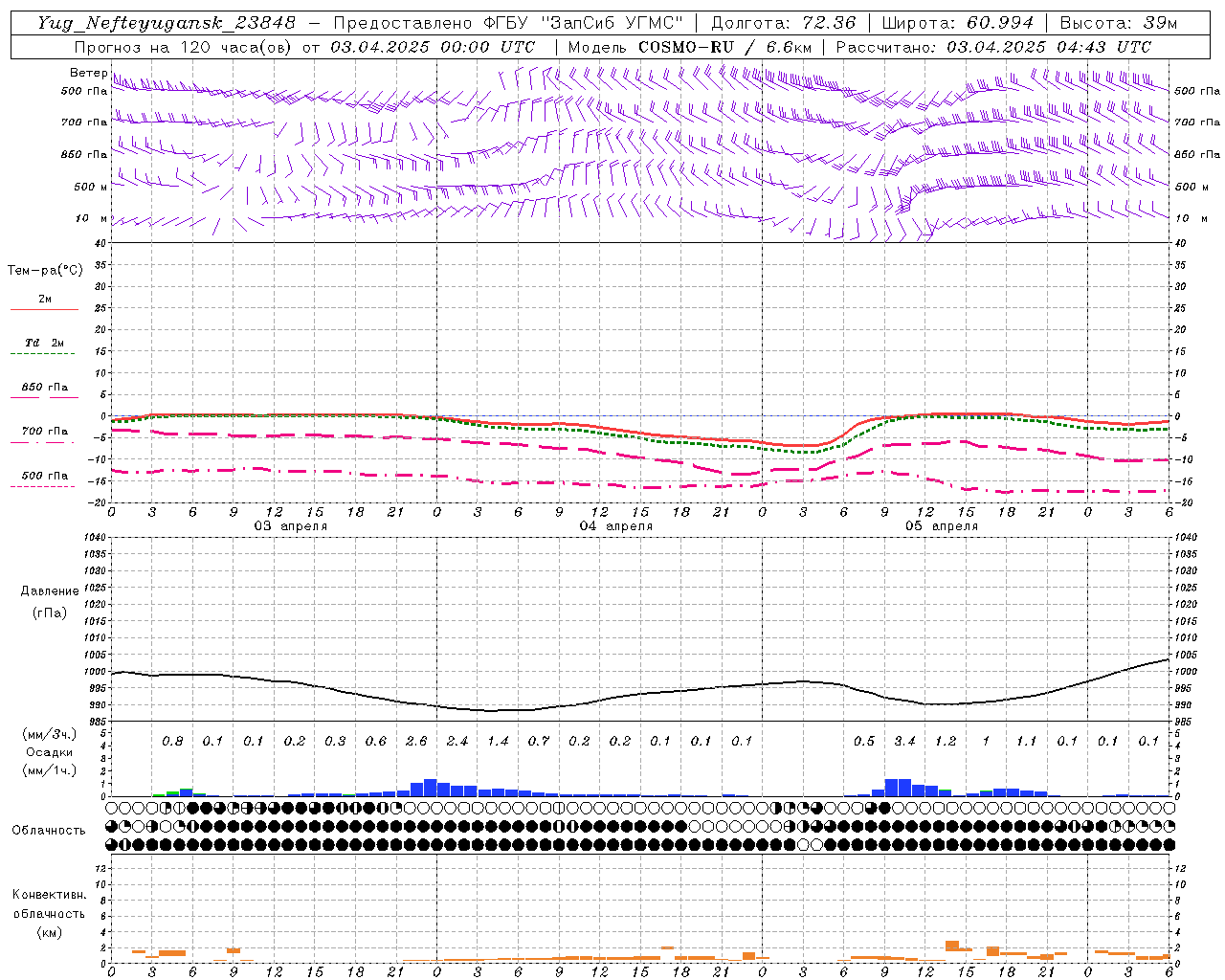The width and height of the screenshot is (1225, 980).
Task: Click the 0.3 three-hour precipitation value
Action: [x=335, y=741]
